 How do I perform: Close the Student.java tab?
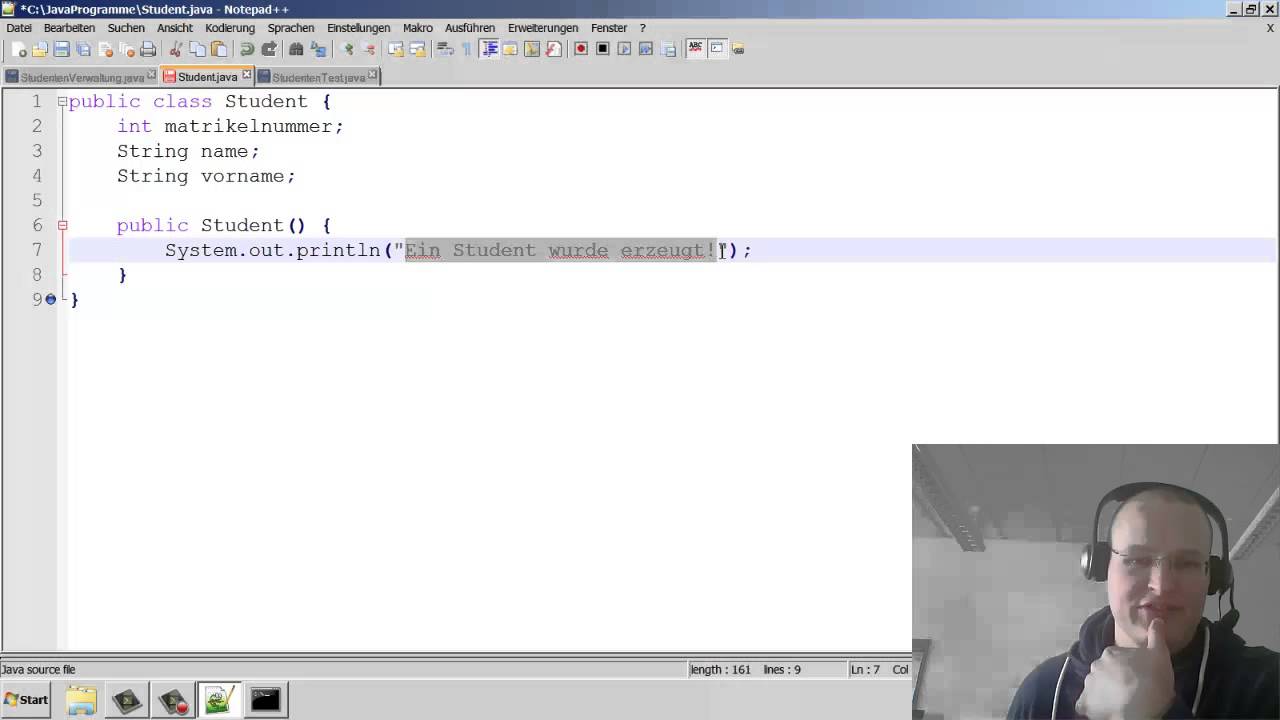(x=246, y=75)
